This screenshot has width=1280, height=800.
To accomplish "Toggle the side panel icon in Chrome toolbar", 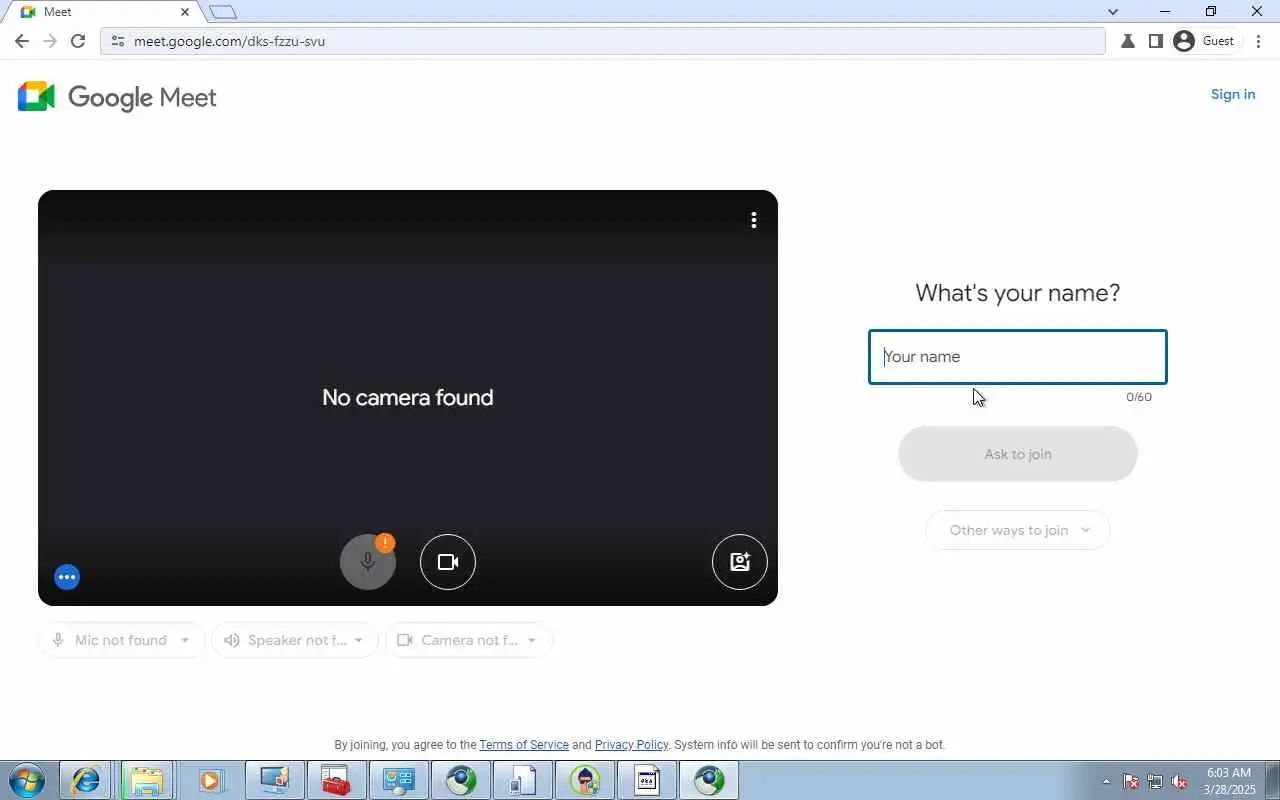I will (x=1156, y=41).
